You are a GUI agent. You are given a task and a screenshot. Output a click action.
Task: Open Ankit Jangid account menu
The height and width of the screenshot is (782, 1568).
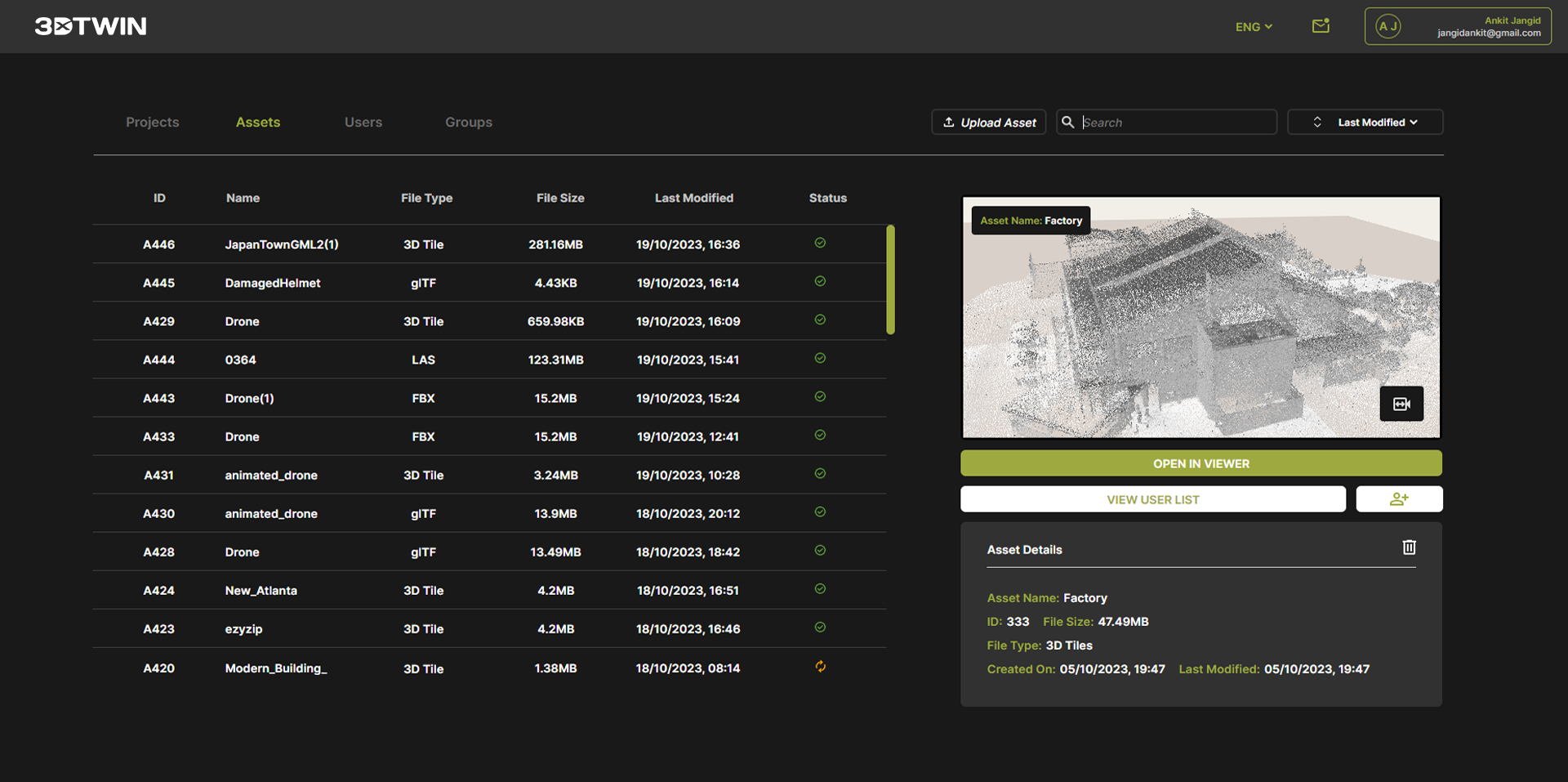[x=1458, y=27]
